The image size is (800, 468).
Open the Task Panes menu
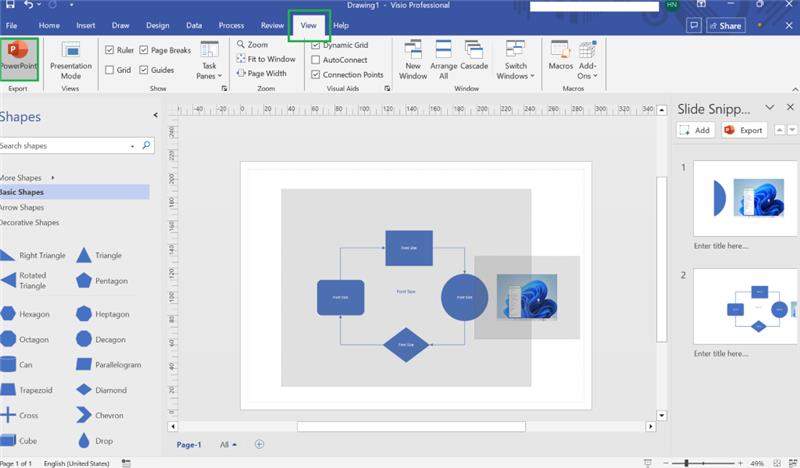pos(209,60)
